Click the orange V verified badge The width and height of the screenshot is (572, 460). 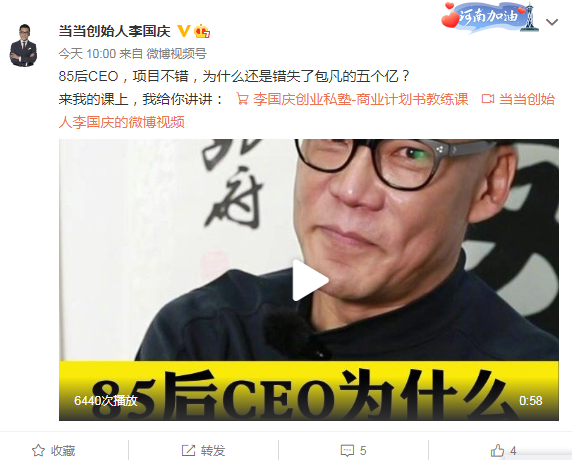[x=184, y=31]
